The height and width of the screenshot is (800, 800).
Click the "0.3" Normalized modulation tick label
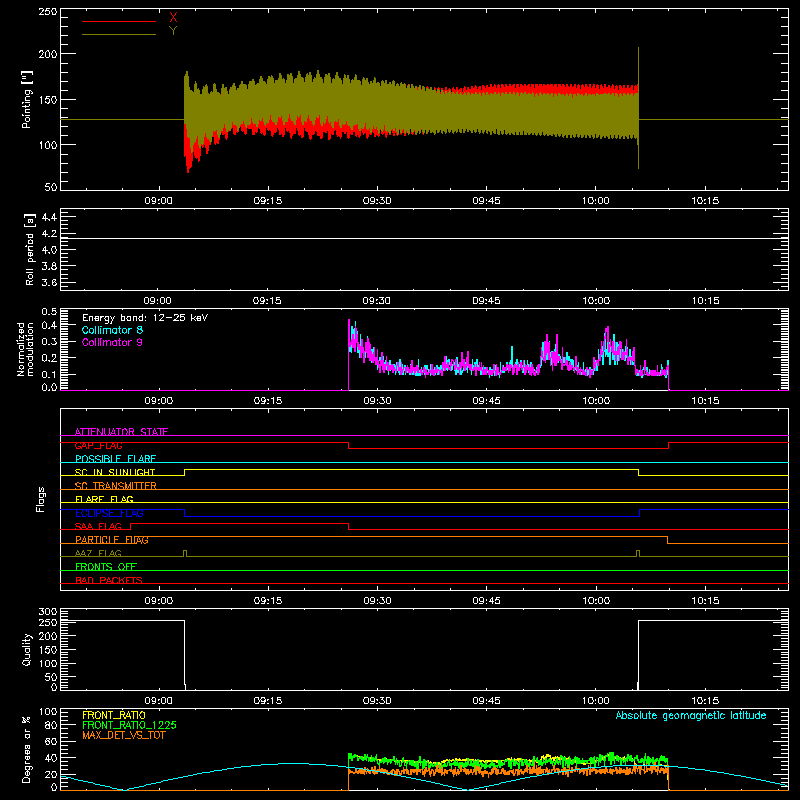[49, 342]
